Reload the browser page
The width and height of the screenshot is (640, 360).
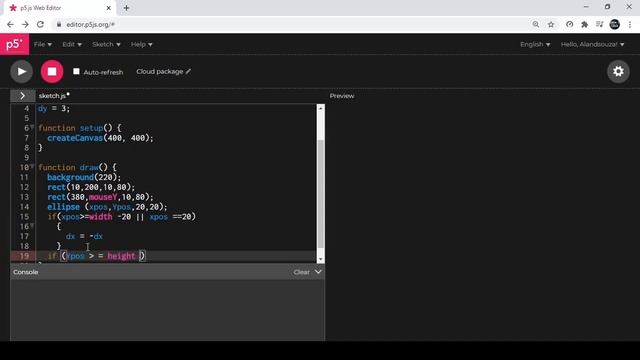(x=40, y=24)
